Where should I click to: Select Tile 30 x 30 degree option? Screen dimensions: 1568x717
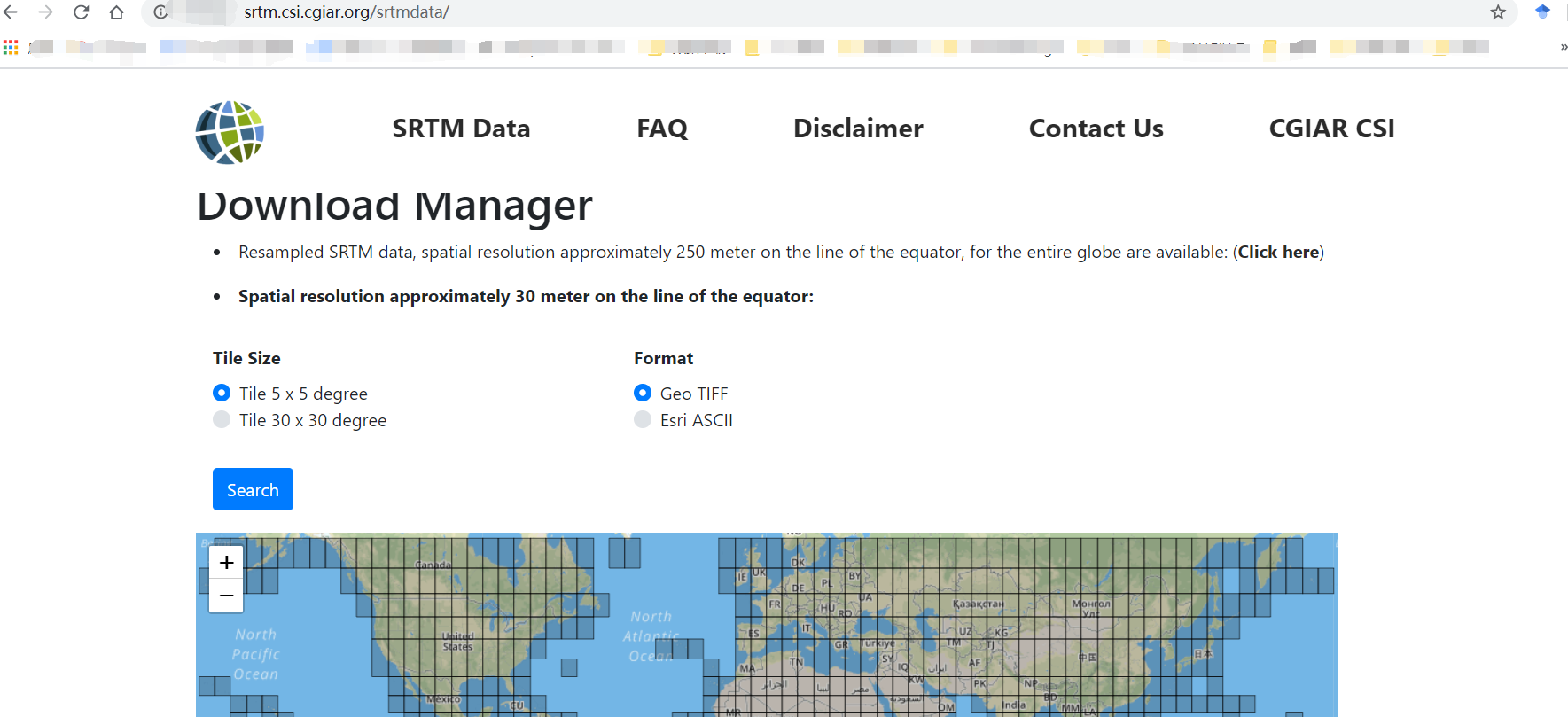pos(222,419)
